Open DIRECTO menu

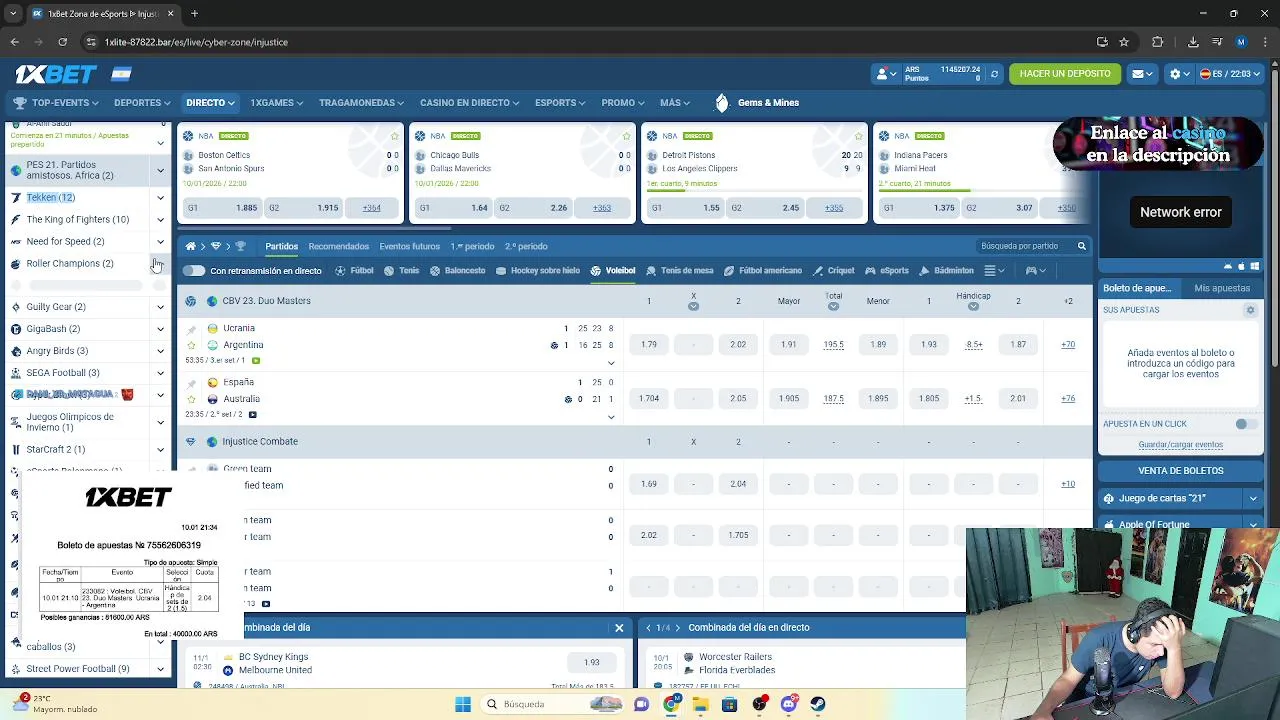(x=210, y=102)
